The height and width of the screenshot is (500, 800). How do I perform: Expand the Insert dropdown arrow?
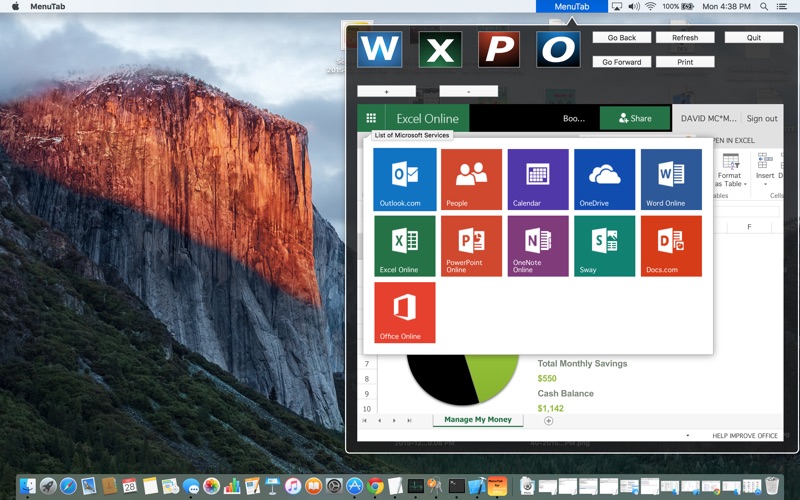pyautogui.click(x=765, y=184)
